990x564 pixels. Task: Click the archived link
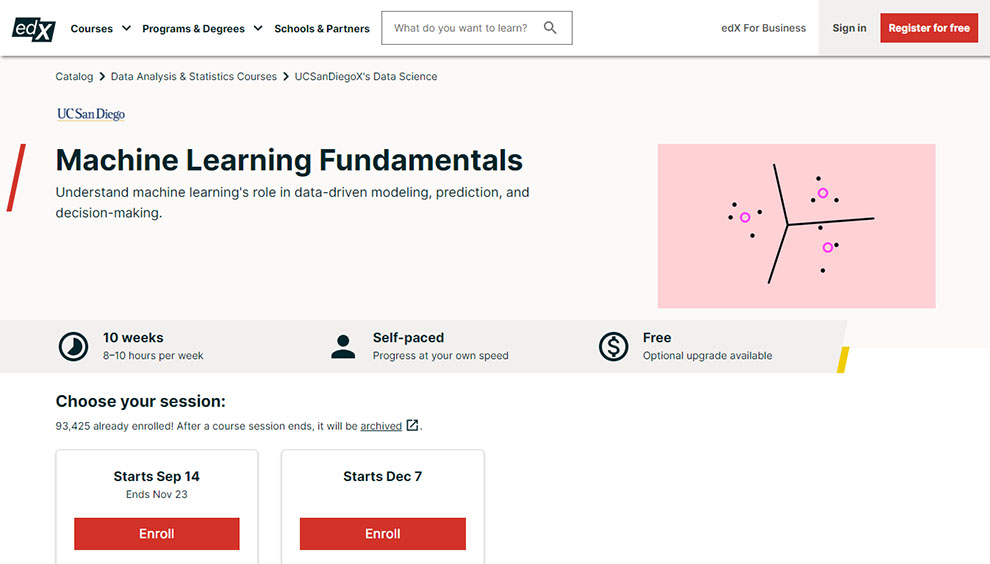pyautogui.click(x=381, y=426)
